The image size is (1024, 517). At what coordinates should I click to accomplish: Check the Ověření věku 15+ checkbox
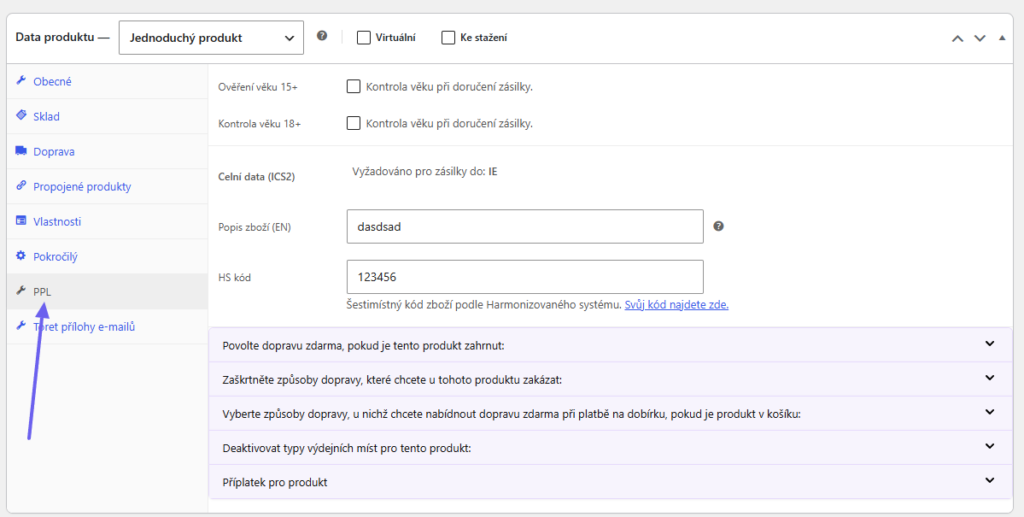click(353, 86)
